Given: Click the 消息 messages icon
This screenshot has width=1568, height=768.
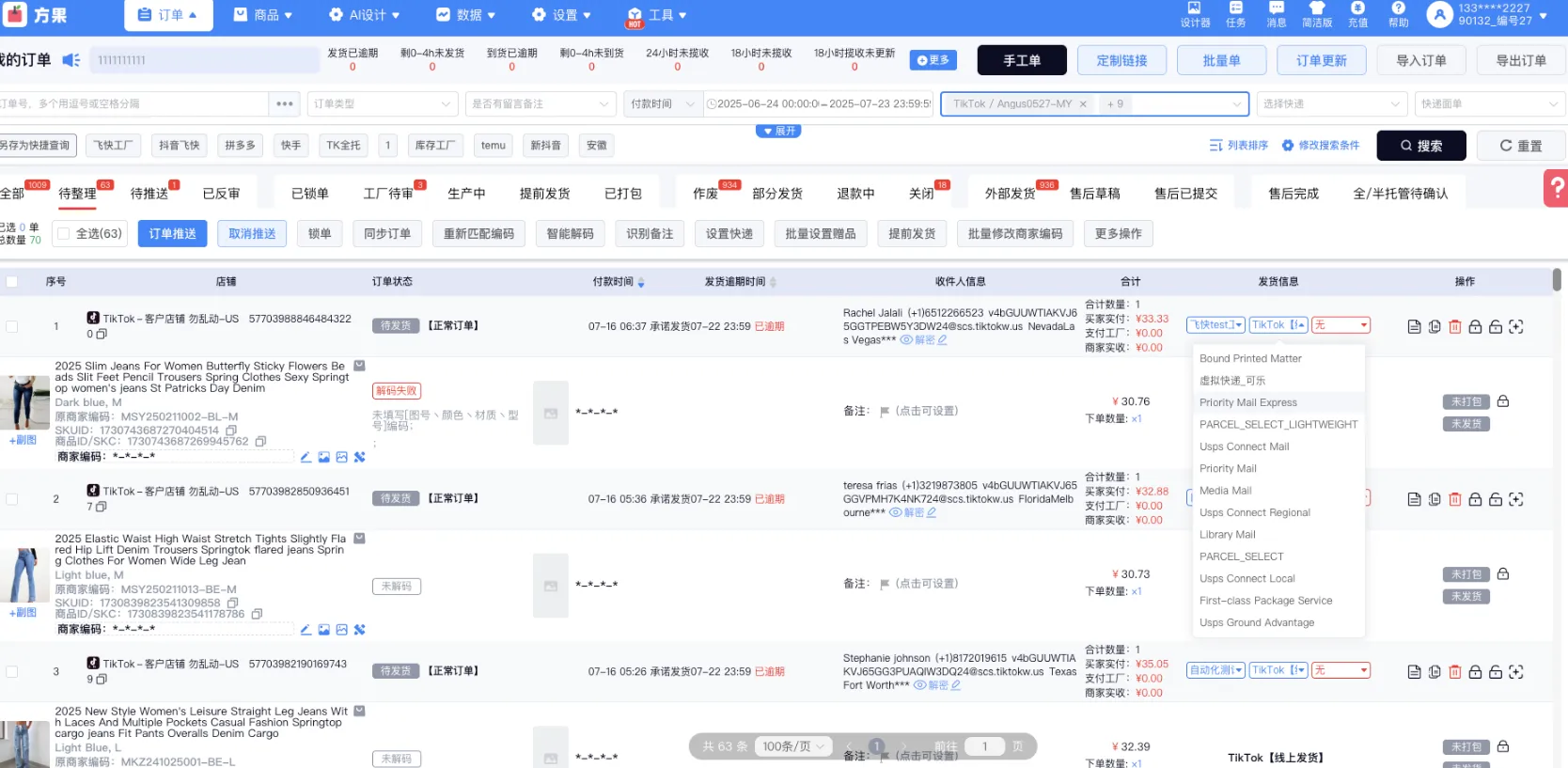Looking at the screenshot, I should tap(1276, 14).
